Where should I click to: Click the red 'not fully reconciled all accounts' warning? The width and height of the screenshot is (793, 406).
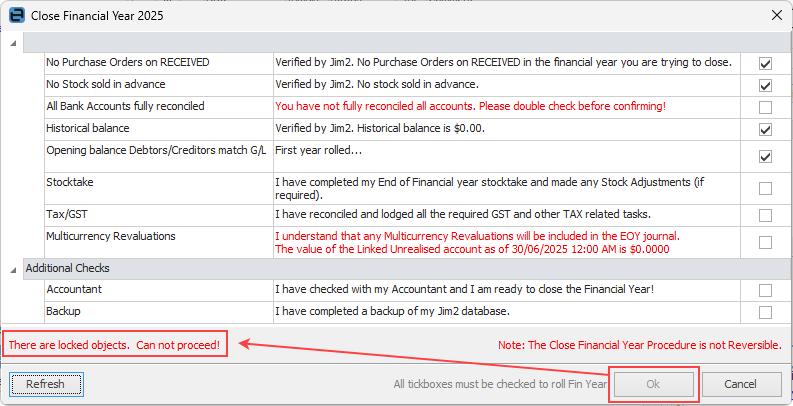pos(470,107)
